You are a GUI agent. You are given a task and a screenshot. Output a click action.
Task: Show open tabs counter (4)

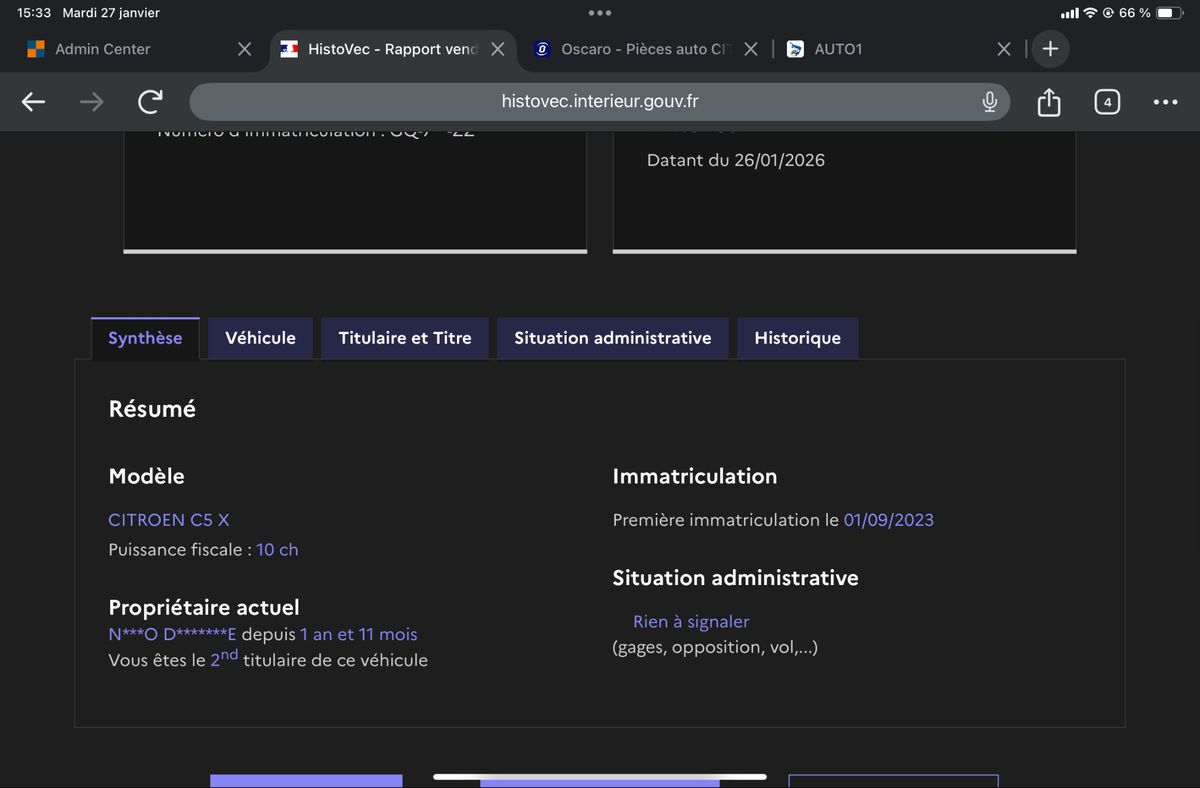pyautogui.click(x=1107, y=101)
